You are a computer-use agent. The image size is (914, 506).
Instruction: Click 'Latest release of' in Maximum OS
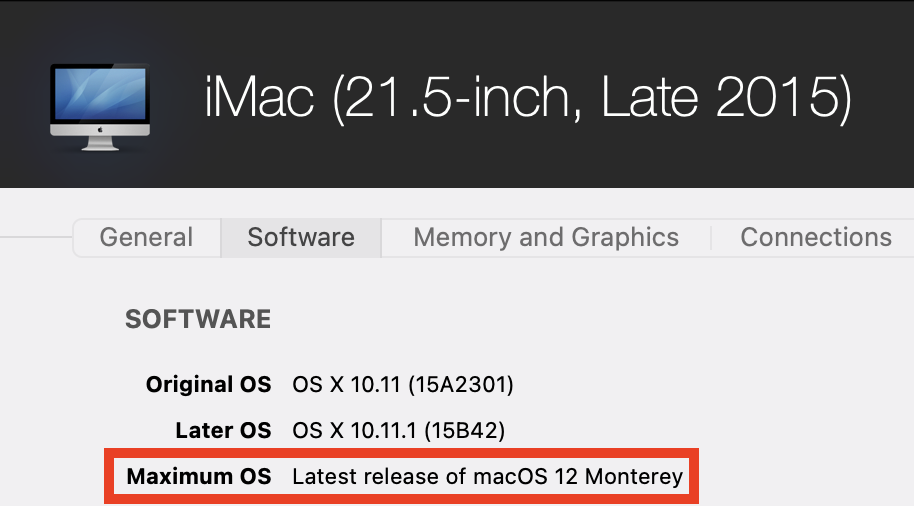tap(377, 476)
